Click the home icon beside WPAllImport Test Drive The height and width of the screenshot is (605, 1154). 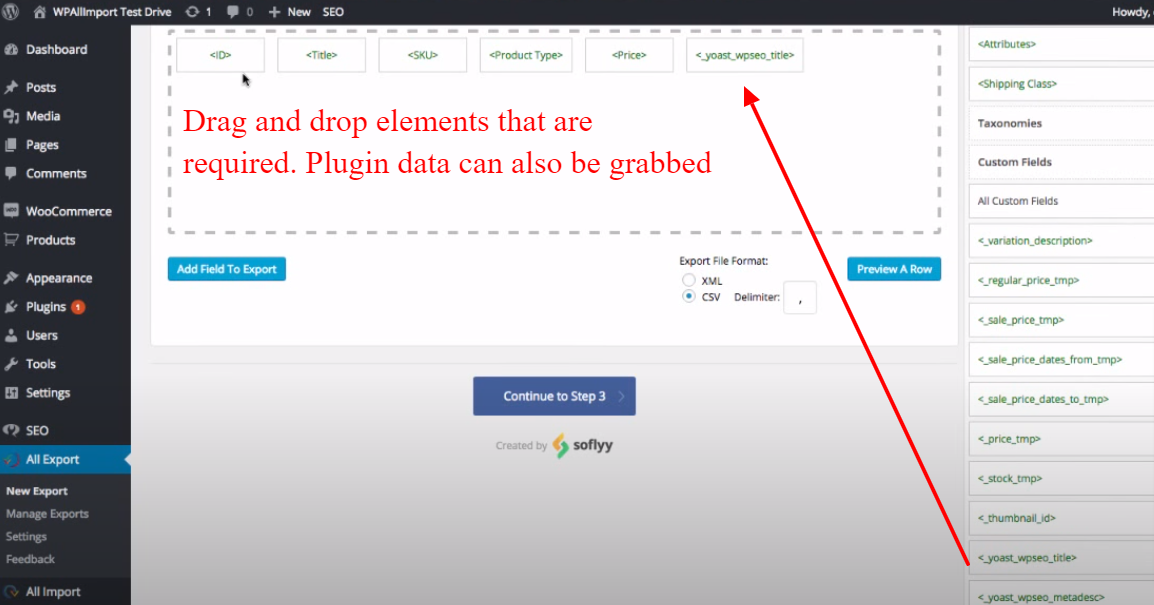pos(40,12)
